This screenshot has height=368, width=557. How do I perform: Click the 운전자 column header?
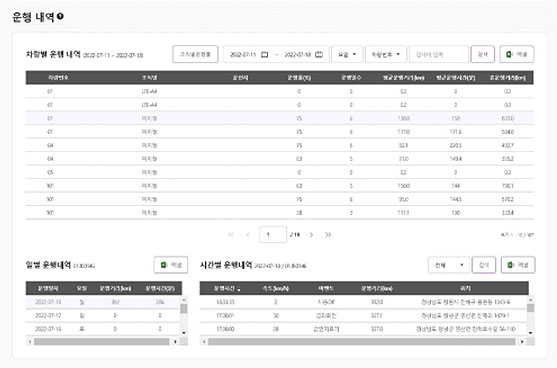click(x=240, y=77)
